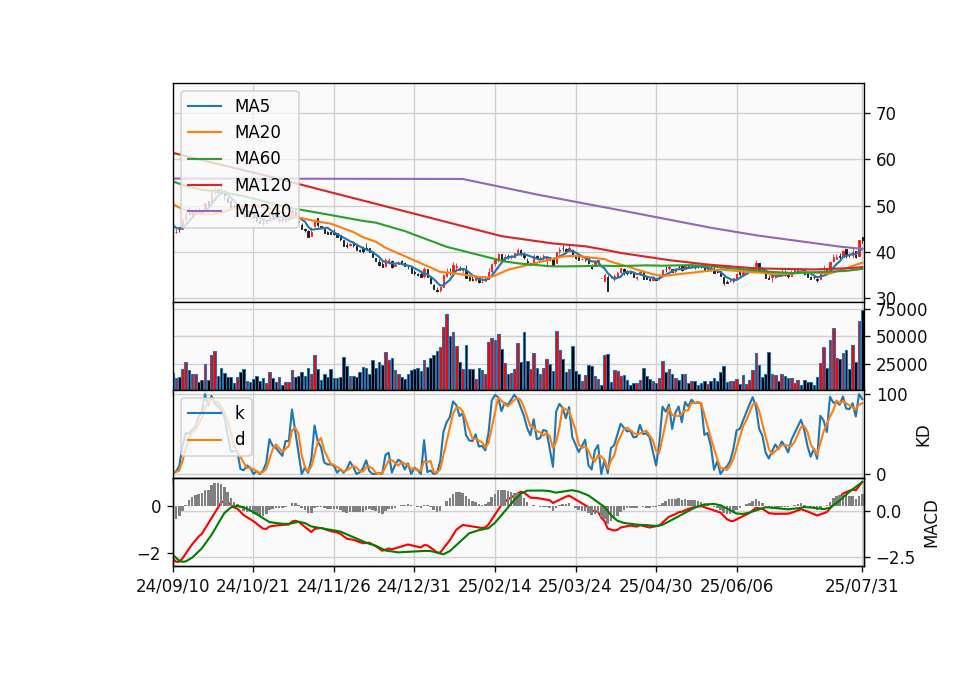Viewport: 960px width, 690px height.
Task: Click the purple MA240 legend line swatch
Action: [204, 211]
